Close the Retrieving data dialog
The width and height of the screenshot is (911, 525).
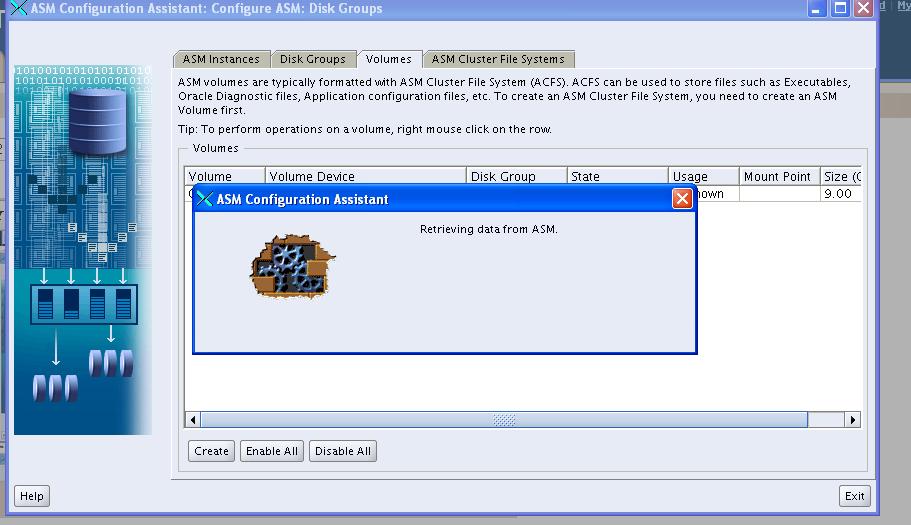682,199
